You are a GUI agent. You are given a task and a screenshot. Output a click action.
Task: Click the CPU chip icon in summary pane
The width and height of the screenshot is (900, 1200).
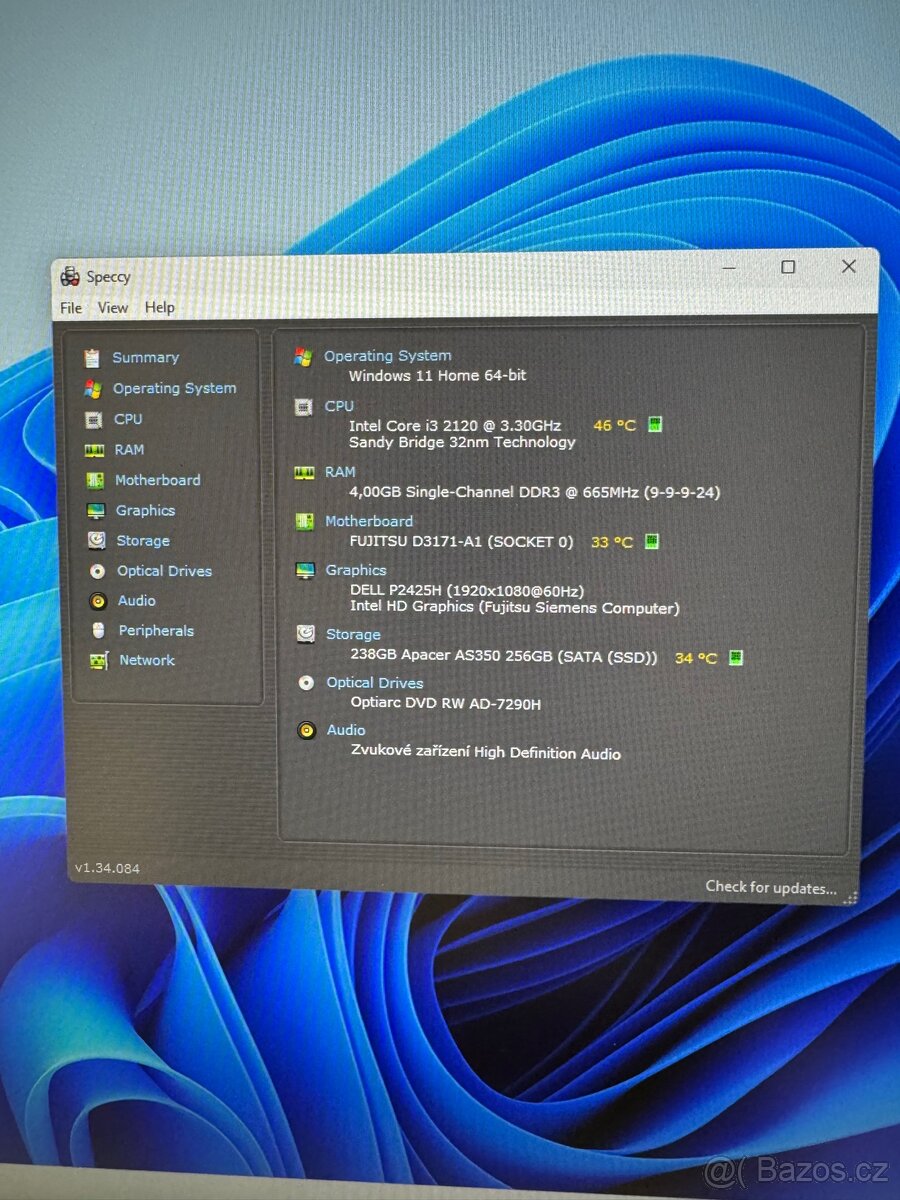(x=304, y=407)
